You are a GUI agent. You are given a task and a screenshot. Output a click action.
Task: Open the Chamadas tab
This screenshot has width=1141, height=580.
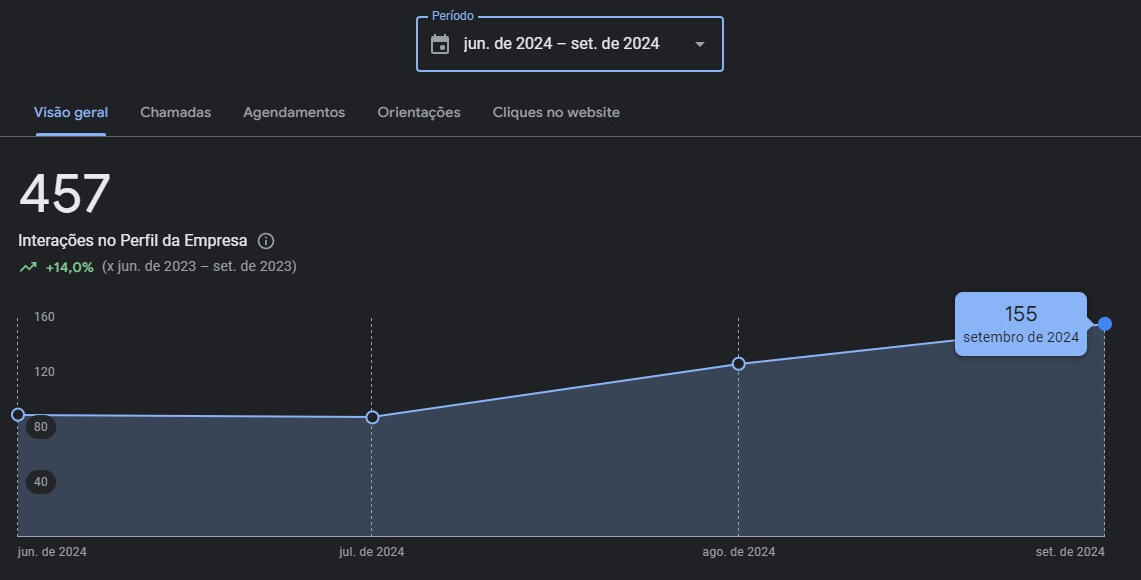(176, 113)
